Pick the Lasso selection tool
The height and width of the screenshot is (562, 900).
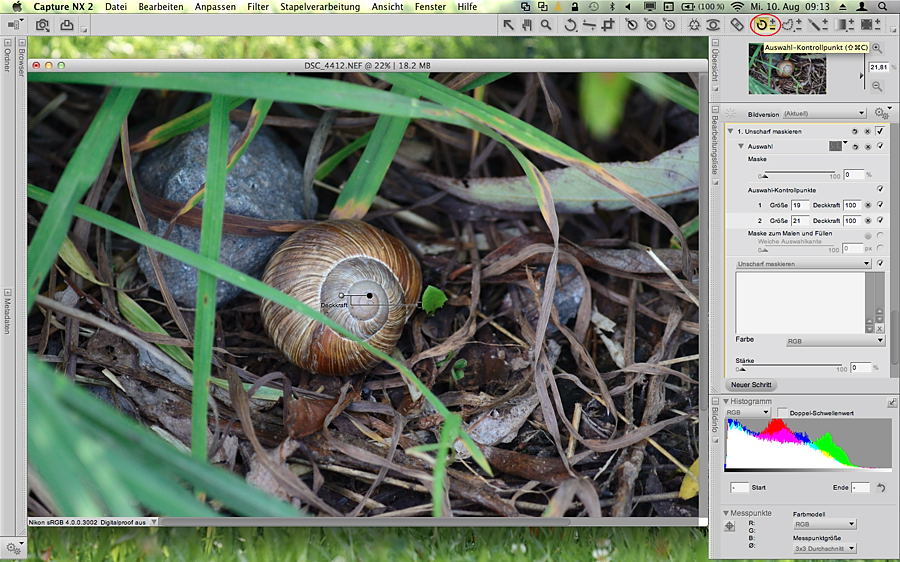(x=792, y=25)
